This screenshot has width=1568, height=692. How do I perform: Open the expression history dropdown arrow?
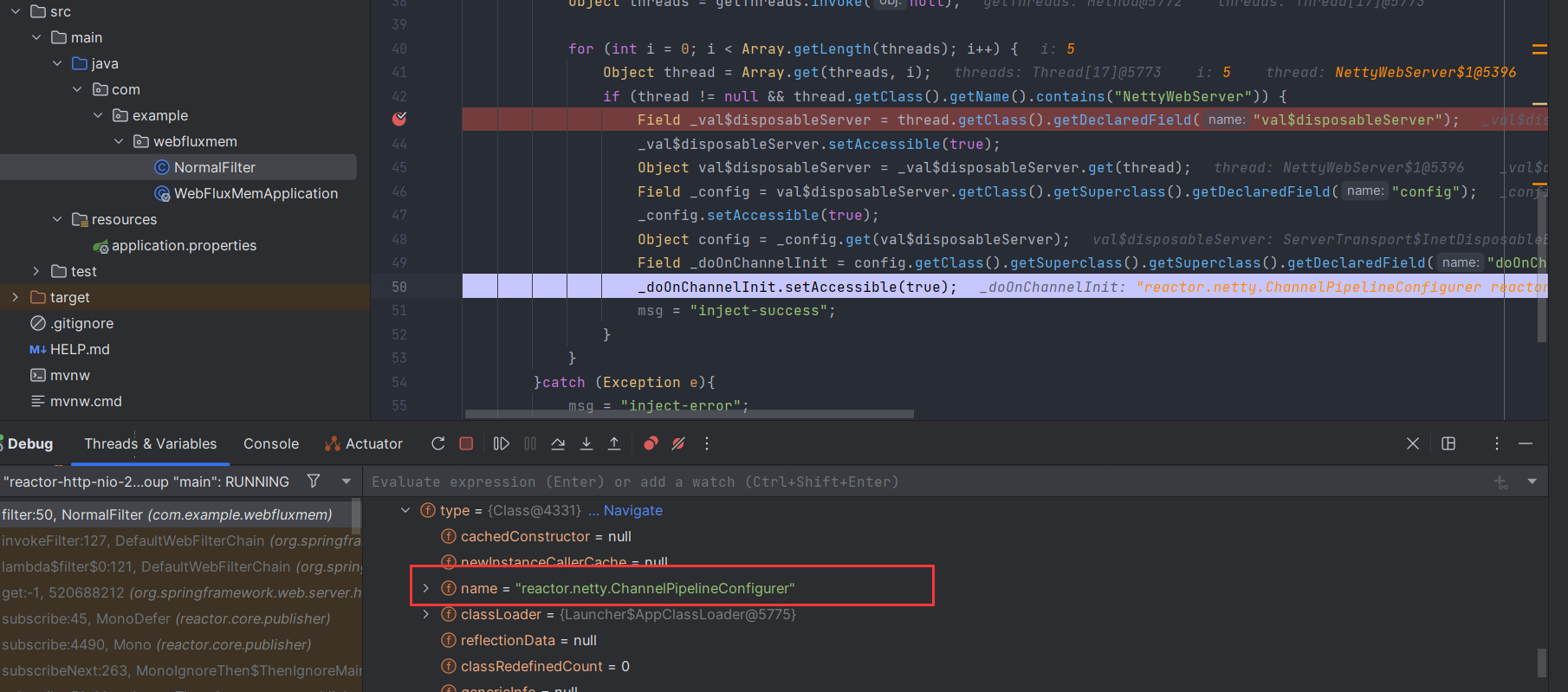tap(1532, 482)
